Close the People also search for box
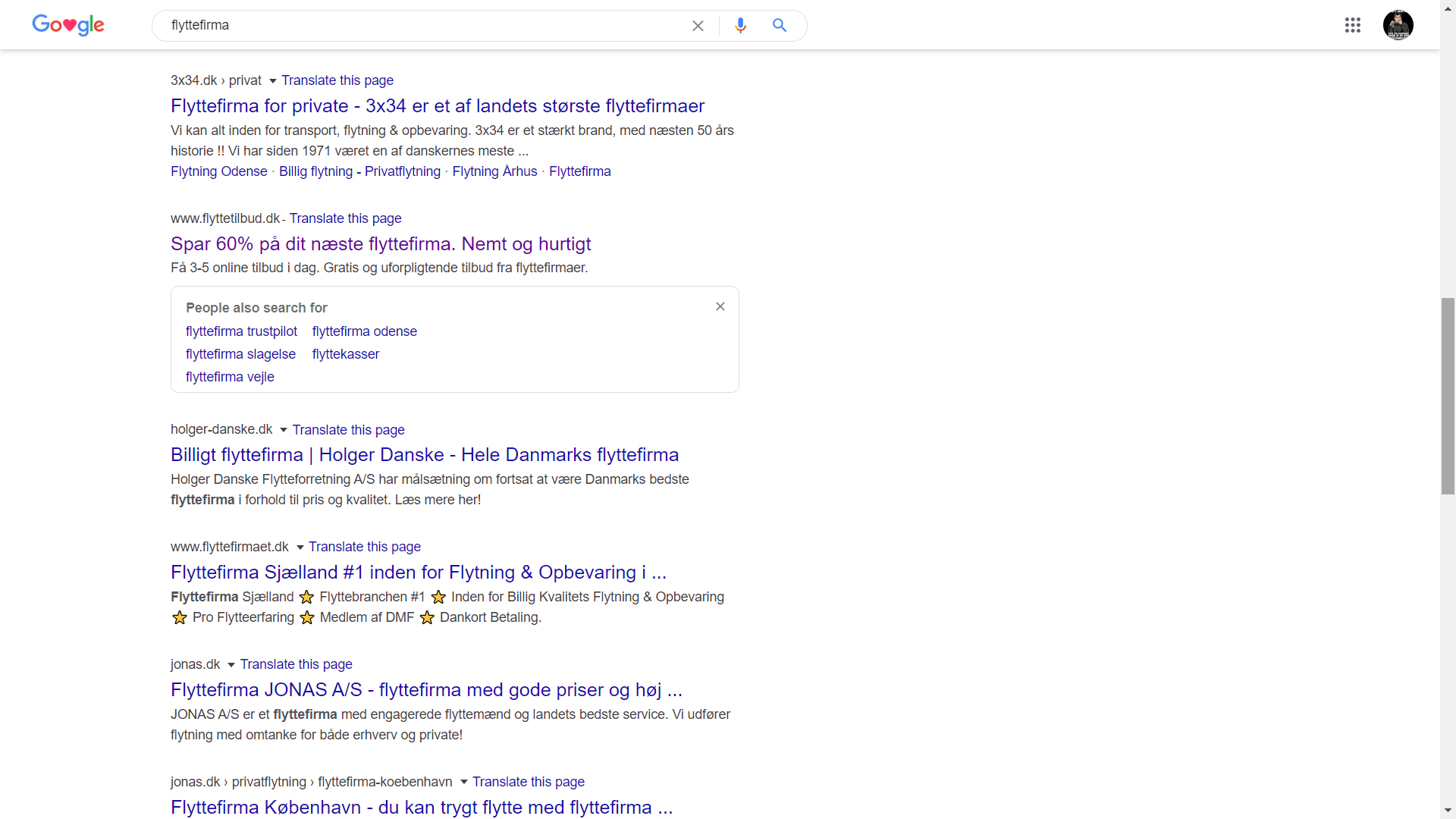Image resolution: width=1456 pixels, height=819 pixels. (720, 306)
